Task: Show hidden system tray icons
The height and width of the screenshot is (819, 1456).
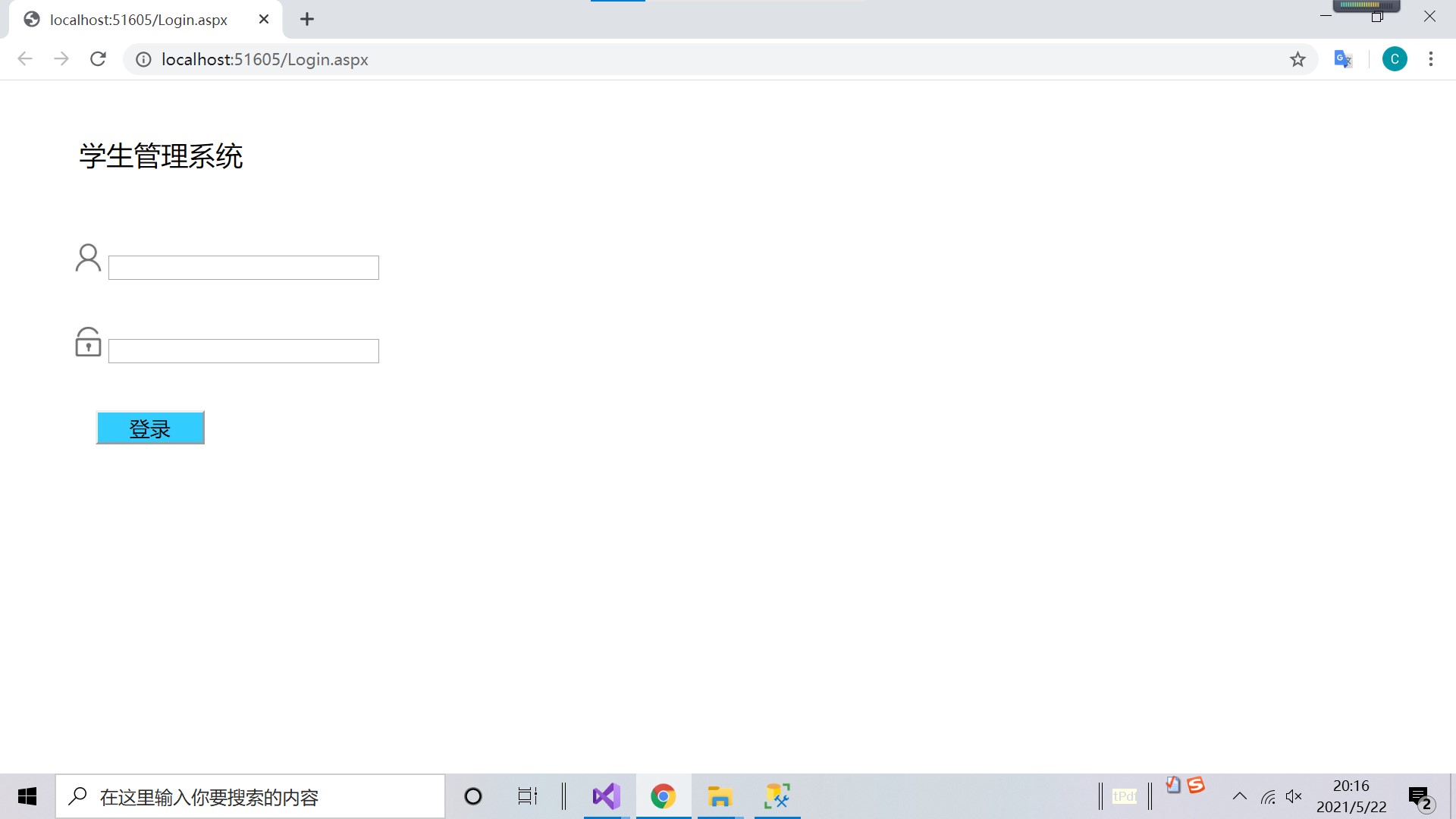Action: click(x=1240, y=796)
